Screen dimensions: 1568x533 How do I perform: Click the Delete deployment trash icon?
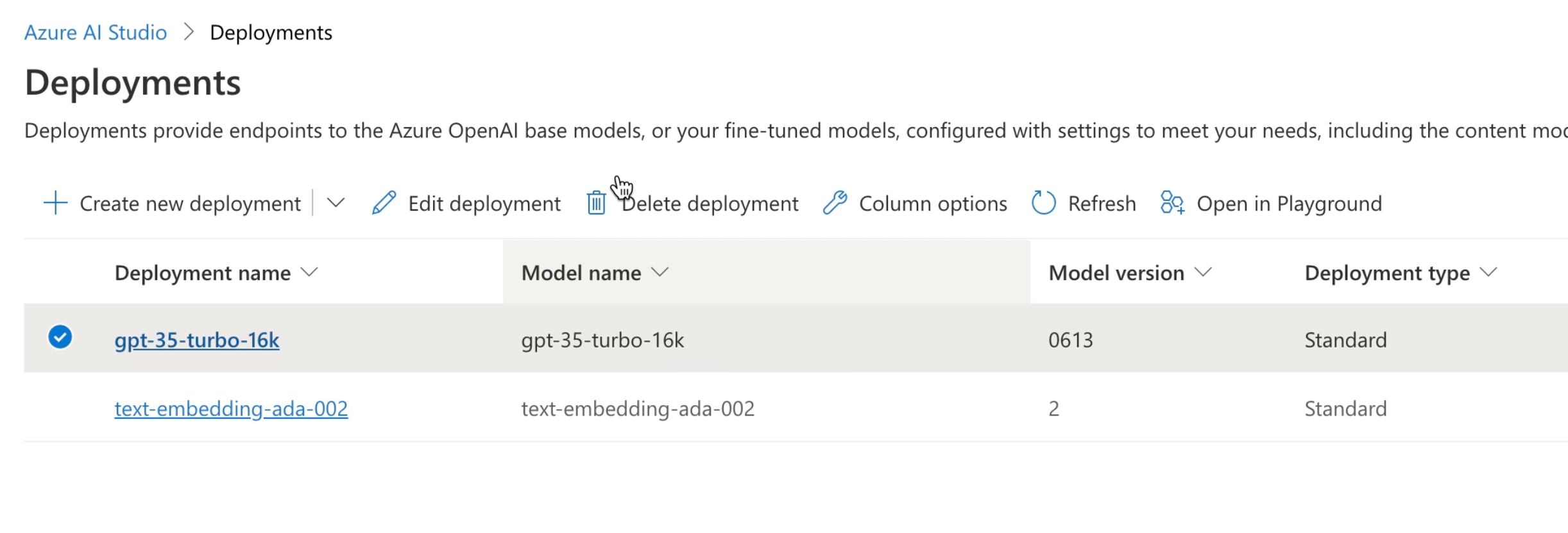596,203
